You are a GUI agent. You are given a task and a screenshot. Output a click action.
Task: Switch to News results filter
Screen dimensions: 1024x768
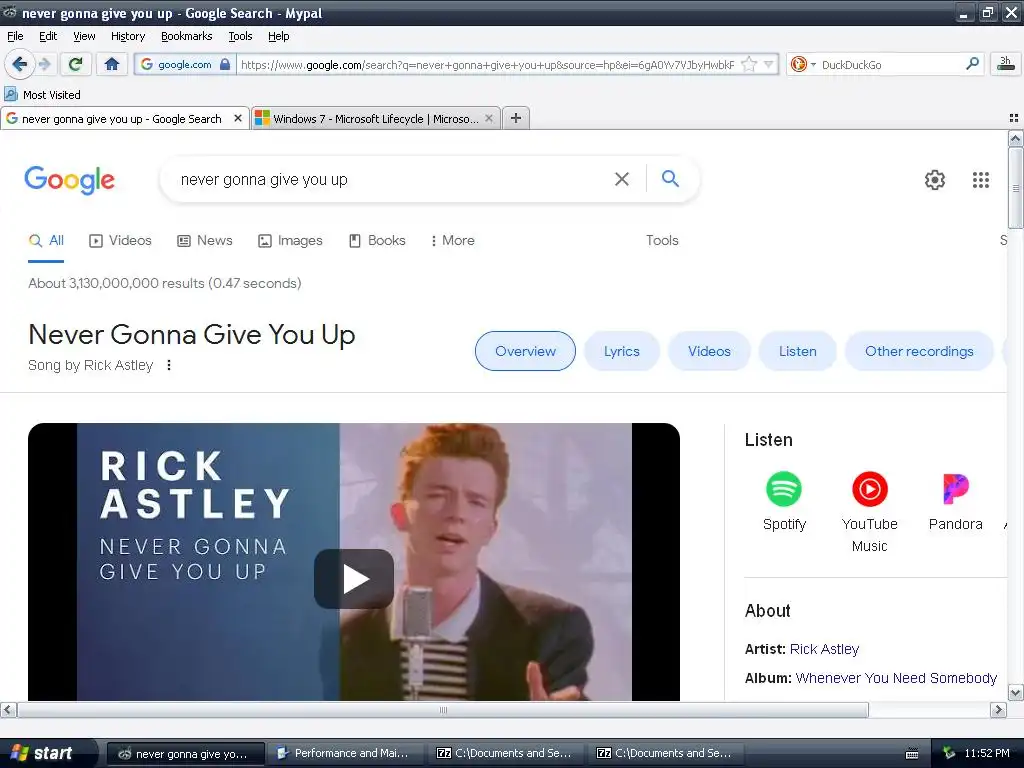pos(205,240)
